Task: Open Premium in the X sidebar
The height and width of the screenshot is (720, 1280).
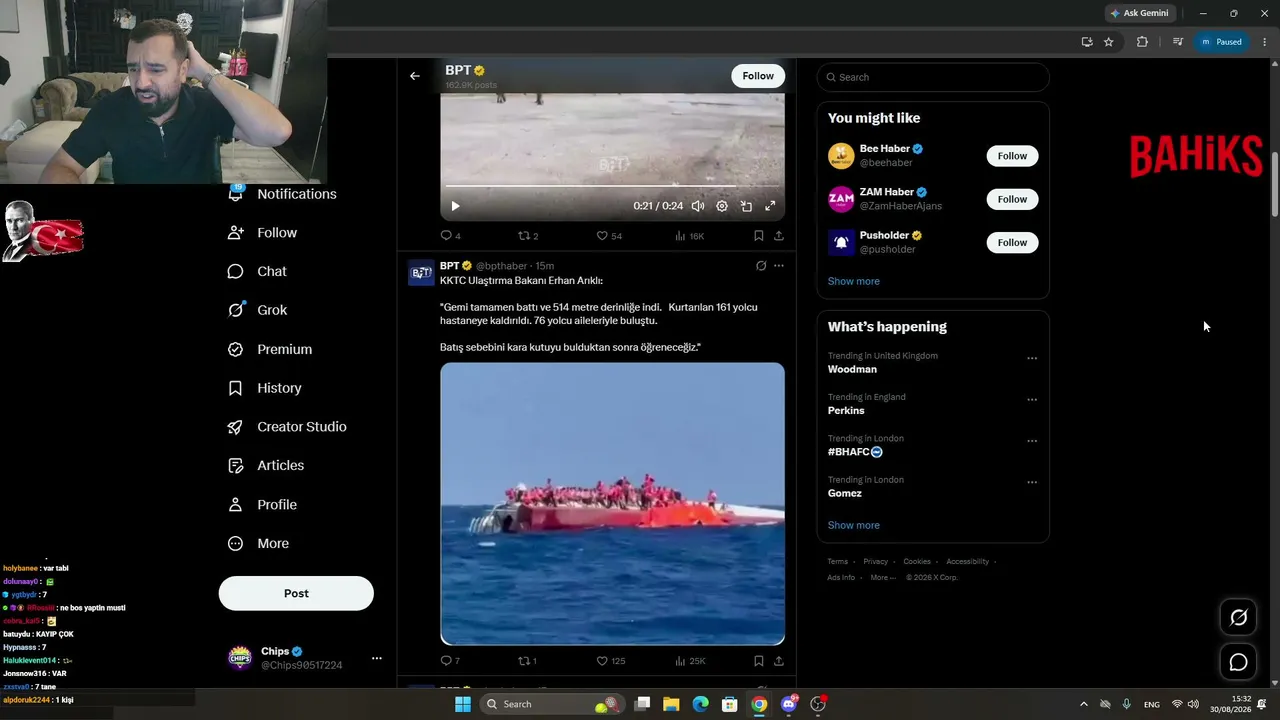Action: pos(271,349)
